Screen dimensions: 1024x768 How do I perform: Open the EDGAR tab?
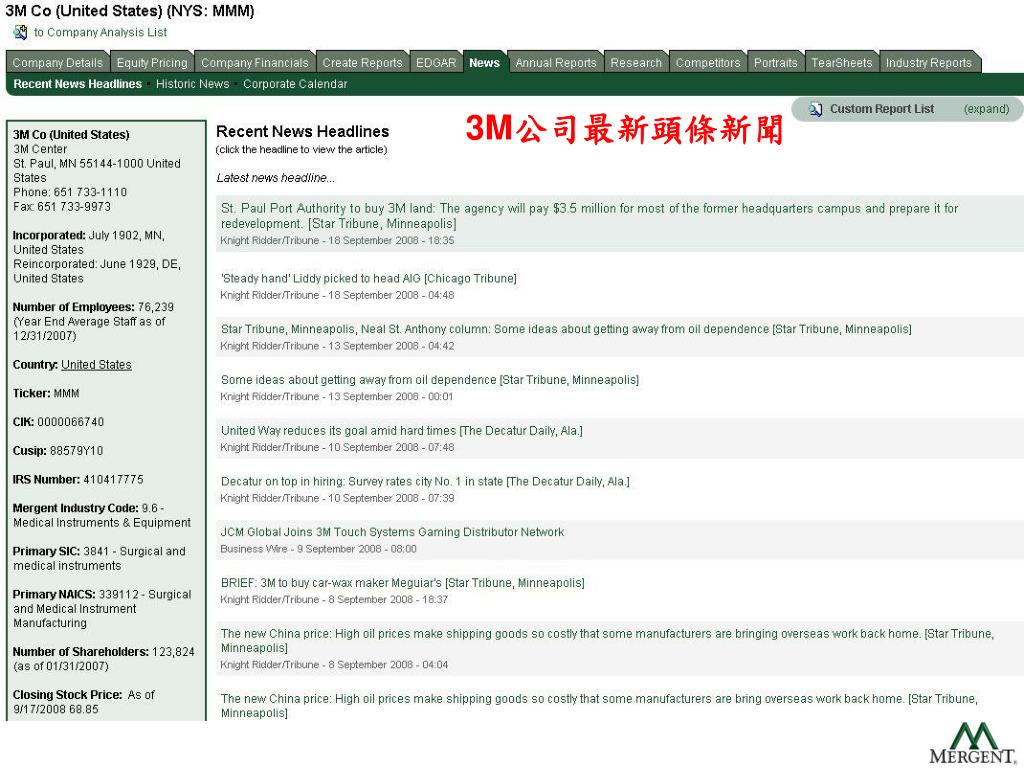436,63
